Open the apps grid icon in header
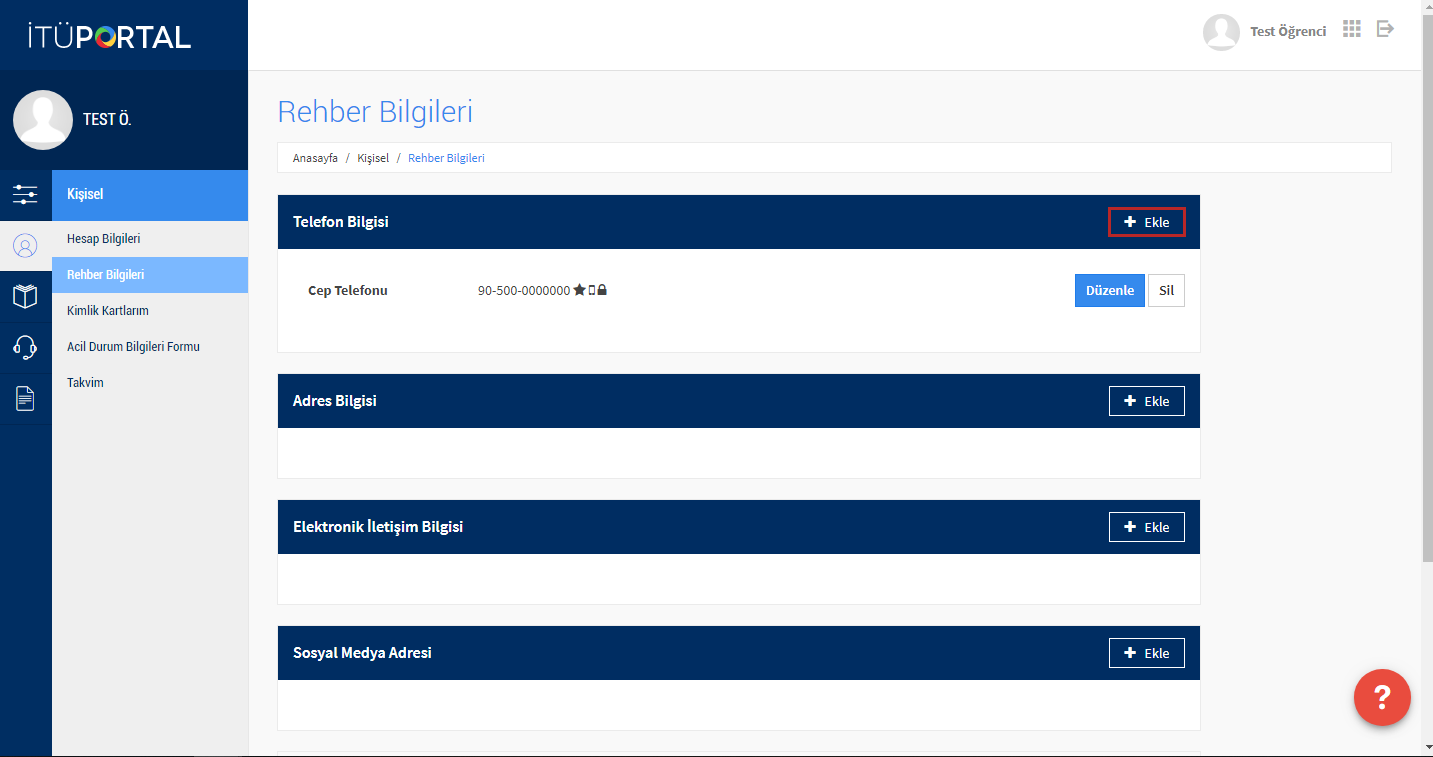This screenshot has width=1433, height=757. (1352, 29)
